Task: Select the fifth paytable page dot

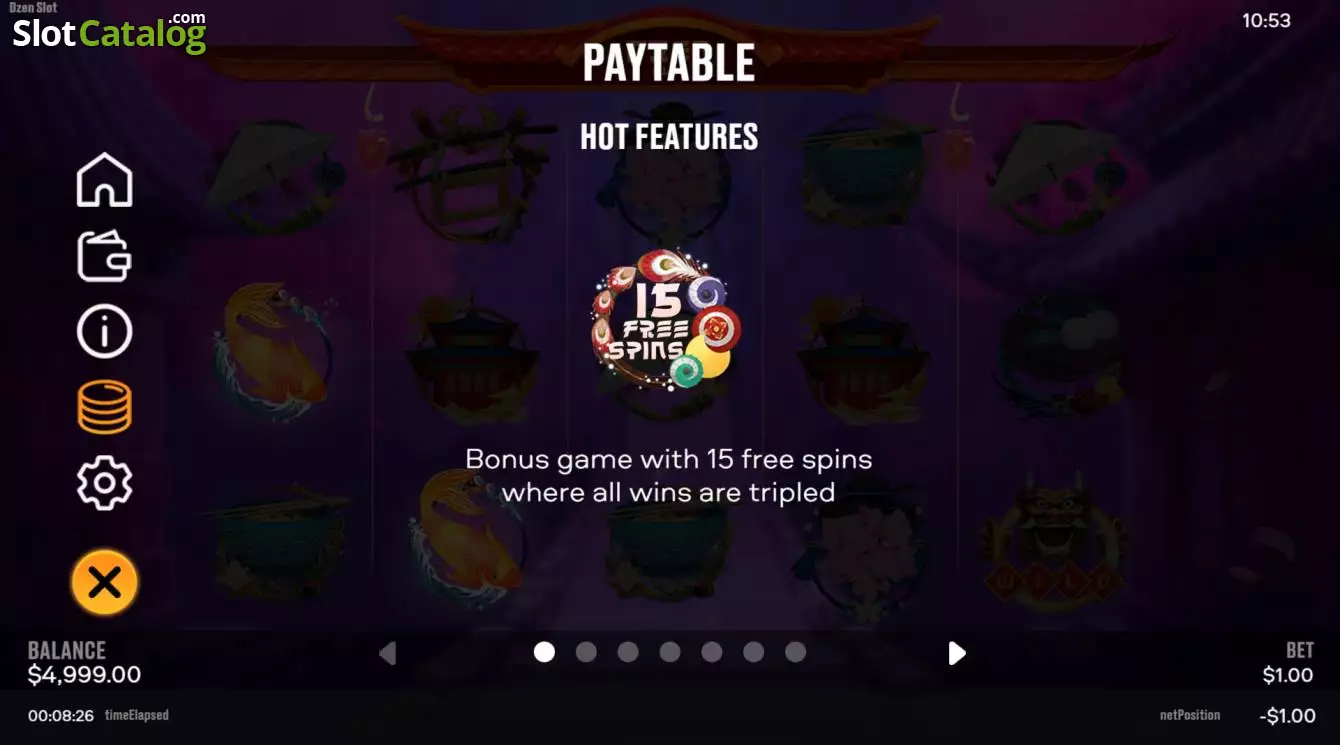Action: click(712, 652)
